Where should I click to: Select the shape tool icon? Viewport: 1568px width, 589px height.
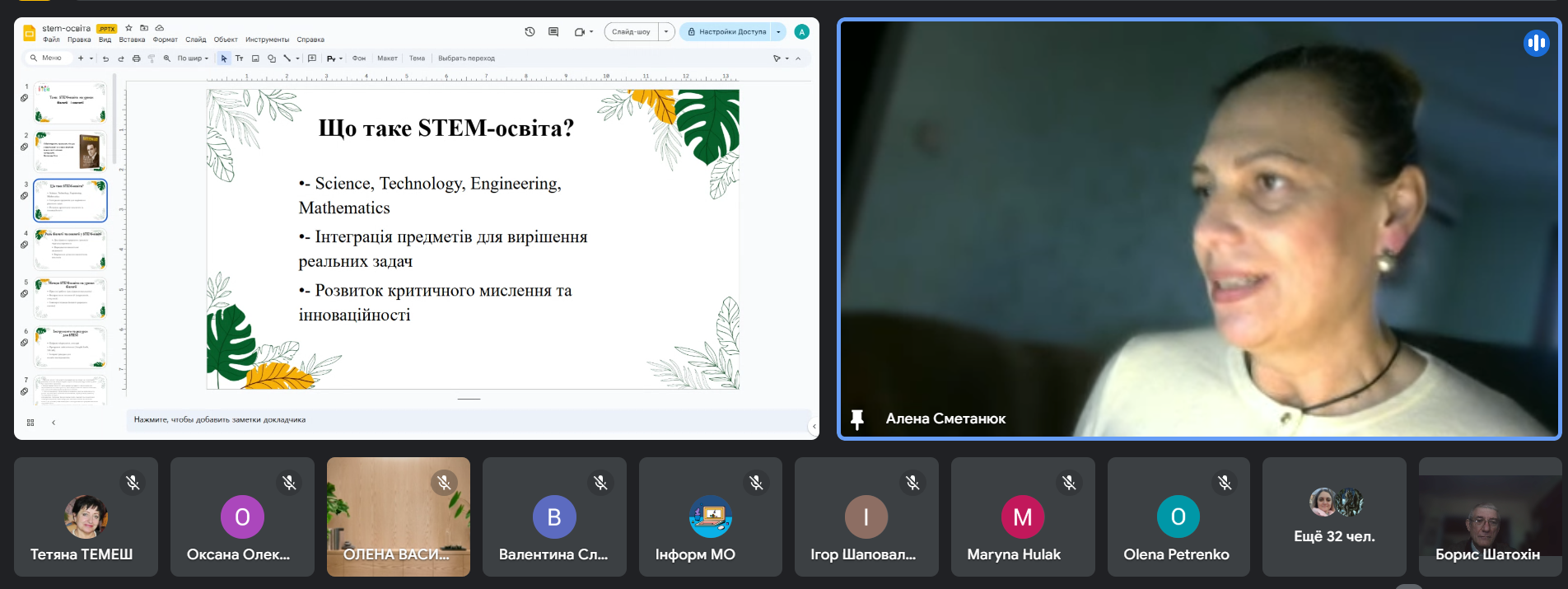click(271, 58)
